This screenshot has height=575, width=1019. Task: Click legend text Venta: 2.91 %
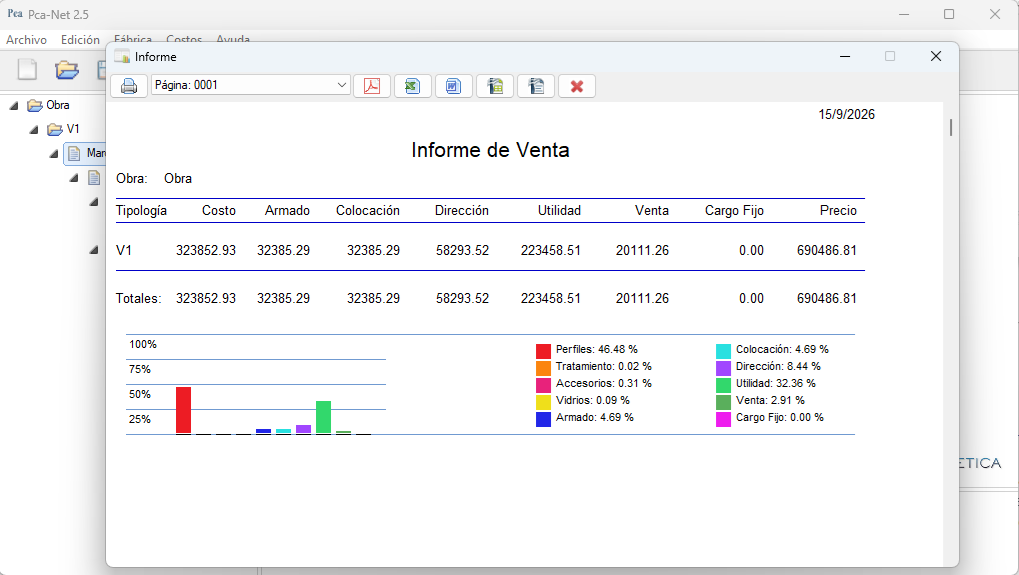770,400
